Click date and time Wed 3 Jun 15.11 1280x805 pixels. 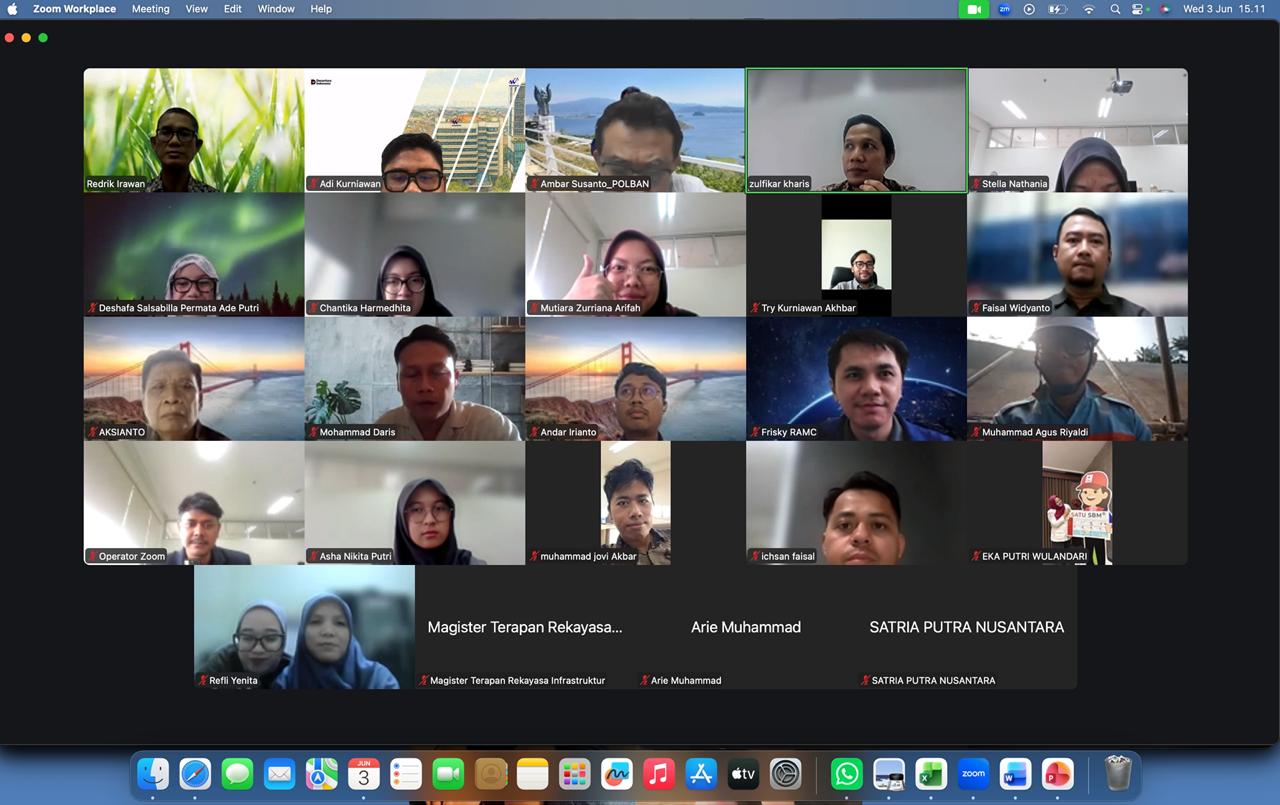[x=1224, y=9]
